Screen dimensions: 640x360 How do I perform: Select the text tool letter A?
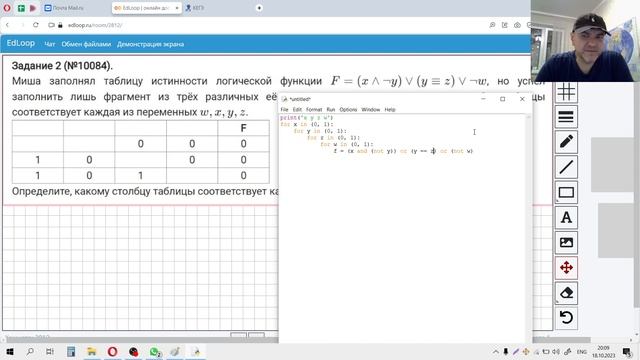566,218
